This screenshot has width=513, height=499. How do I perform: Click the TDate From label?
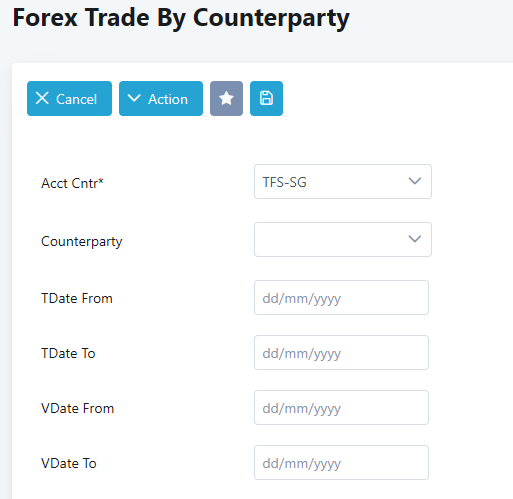pyautogui.click(x=77, y=298)
